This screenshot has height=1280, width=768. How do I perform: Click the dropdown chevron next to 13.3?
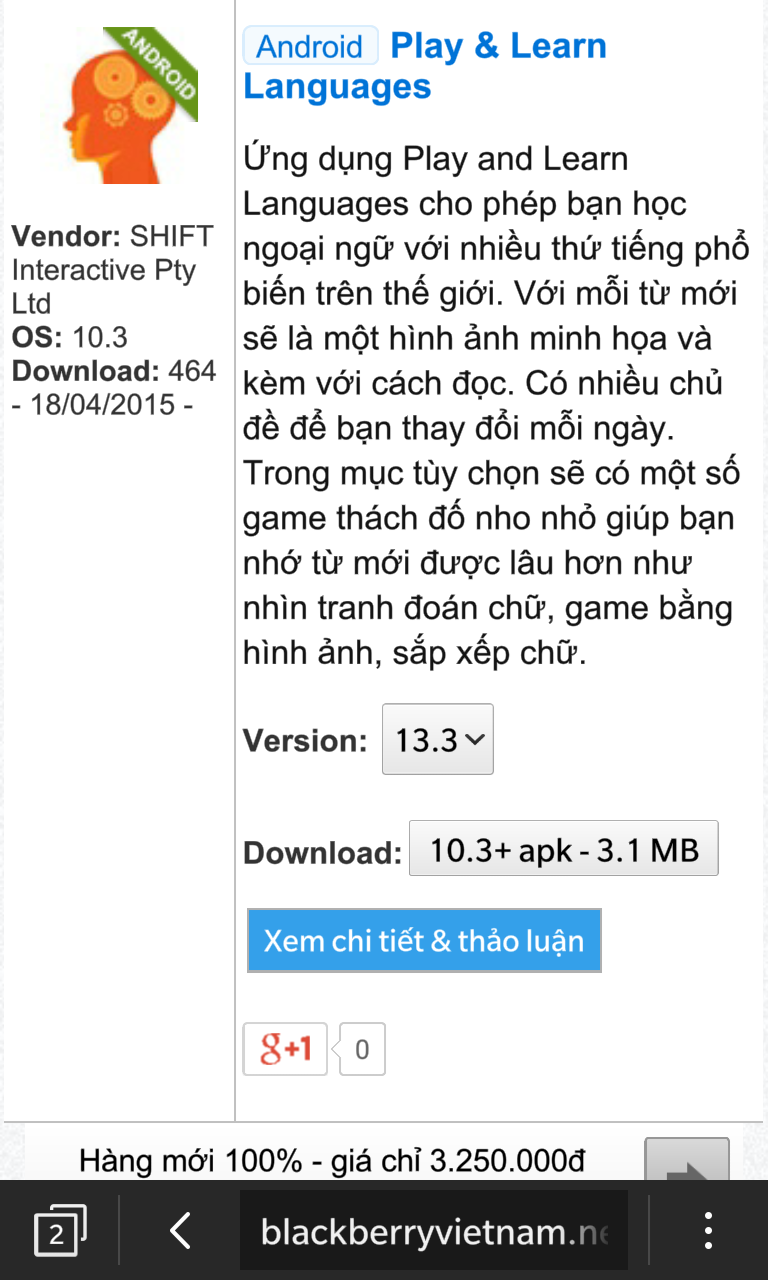tap(475, 740)
